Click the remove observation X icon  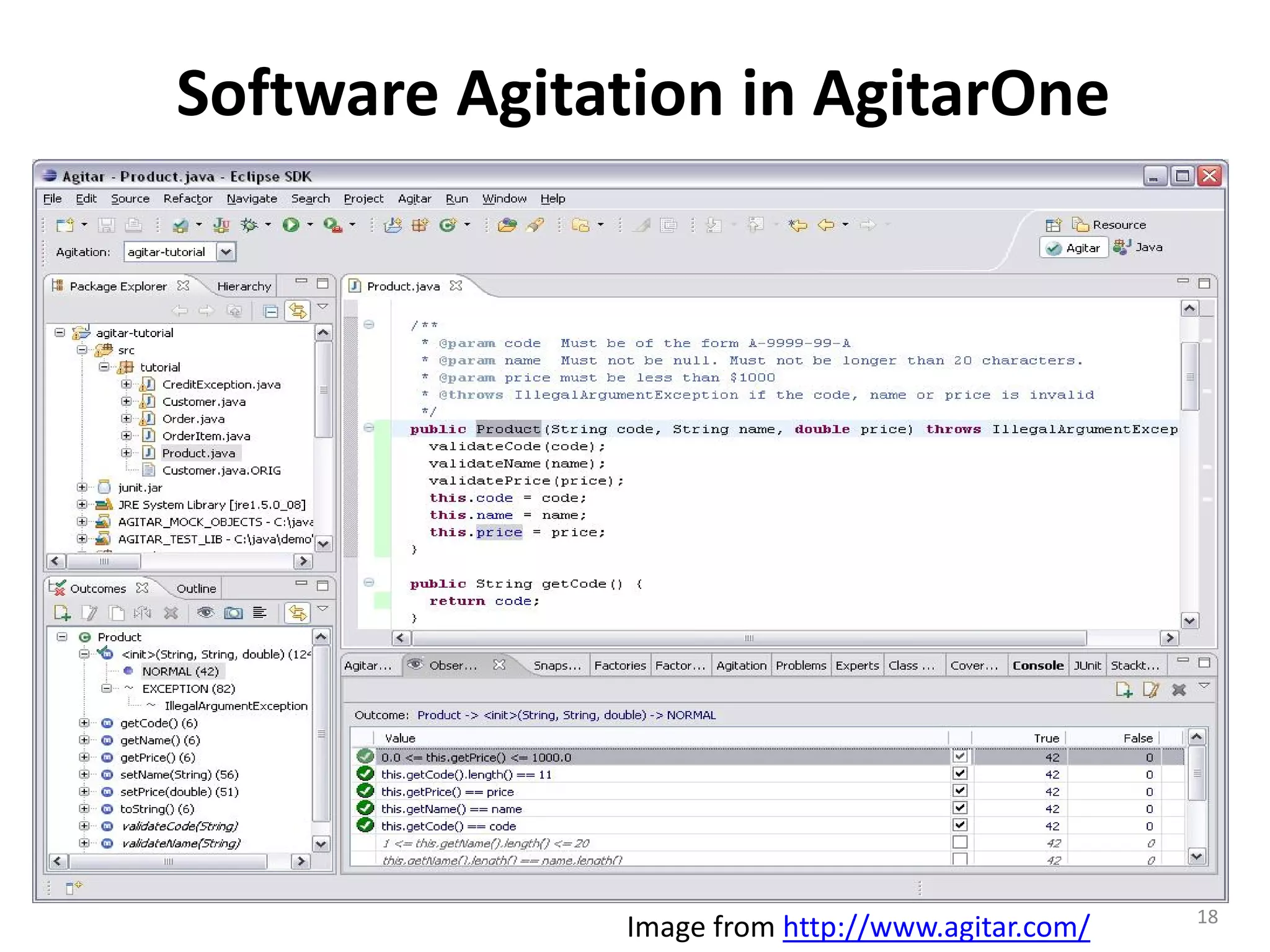[x=1179, y=689]
